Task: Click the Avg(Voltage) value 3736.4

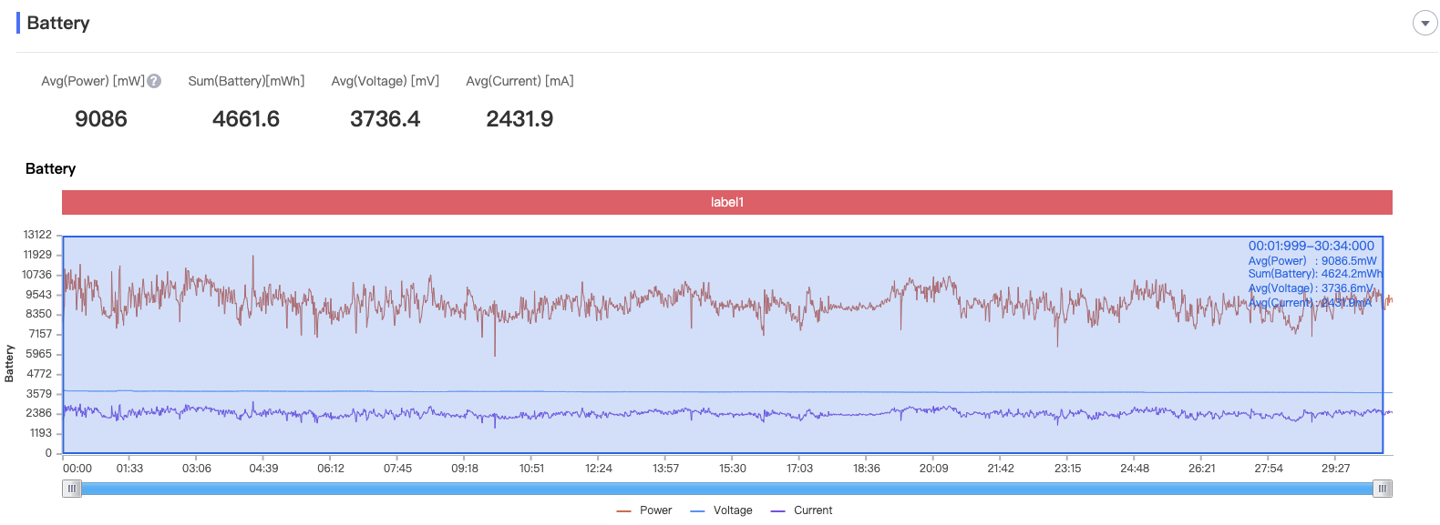Action: coord(385,119)
